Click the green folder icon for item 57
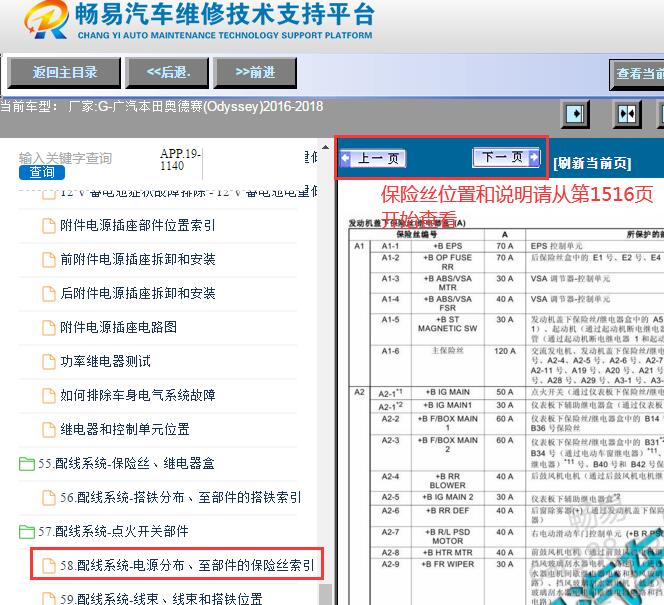This screenshot has width=664, height=605. 27,531
